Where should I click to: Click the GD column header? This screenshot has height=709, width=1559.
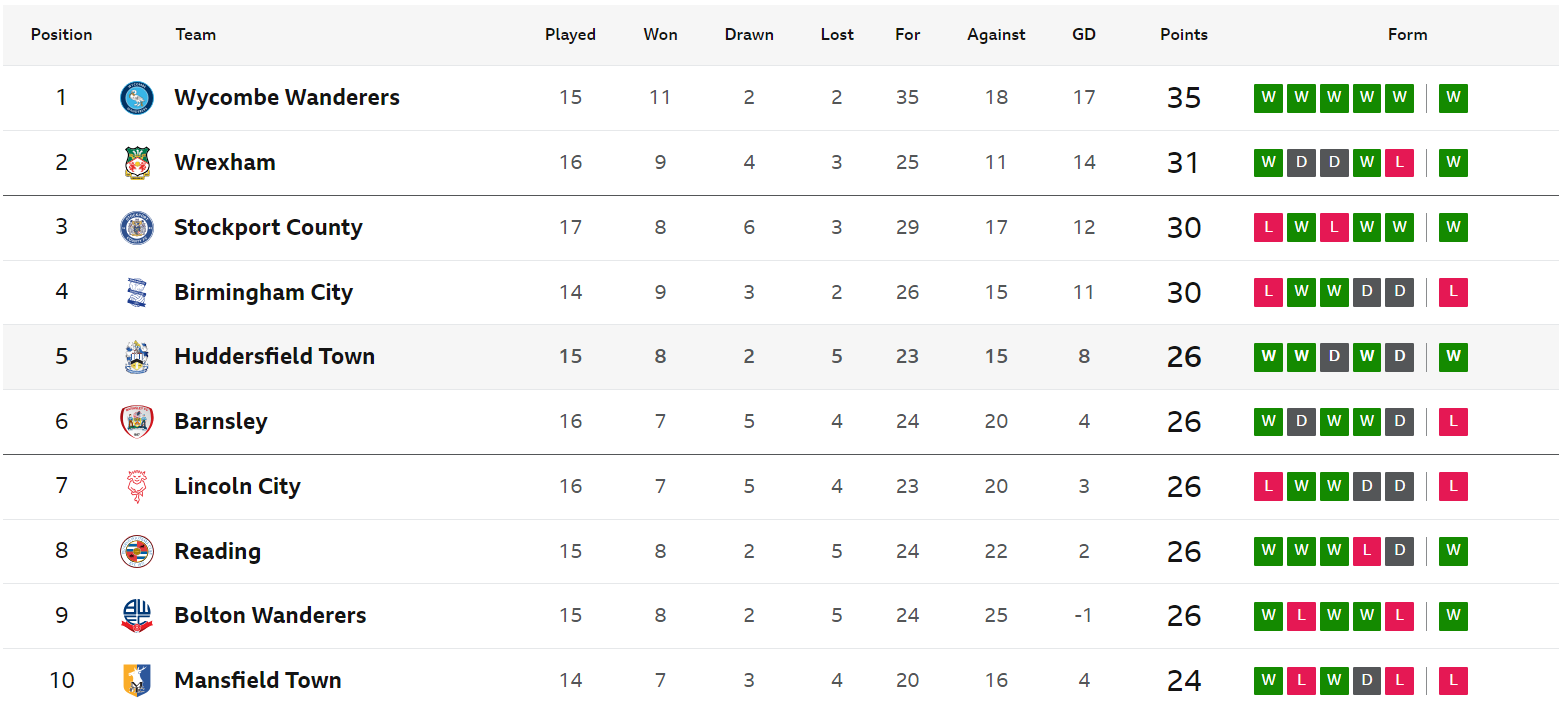(x=1084, y=34)
